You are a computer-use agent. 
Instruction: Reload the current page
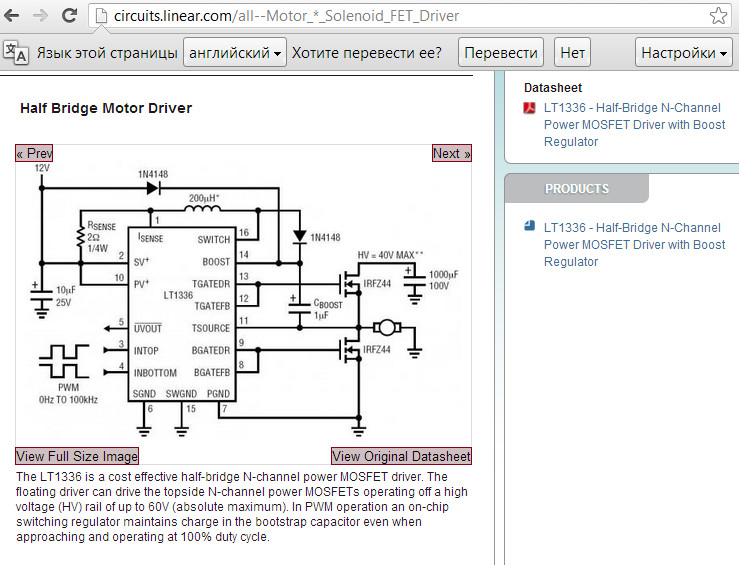70,16
